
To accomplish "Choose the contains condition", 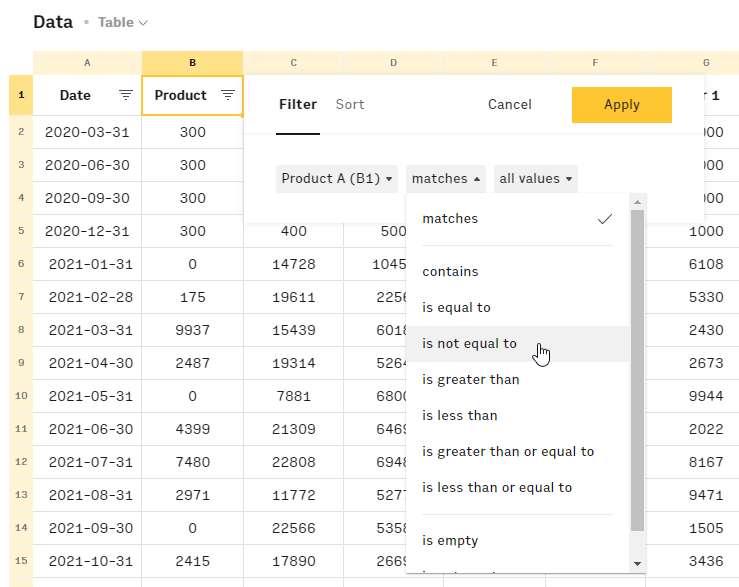I will click(517, 272).
